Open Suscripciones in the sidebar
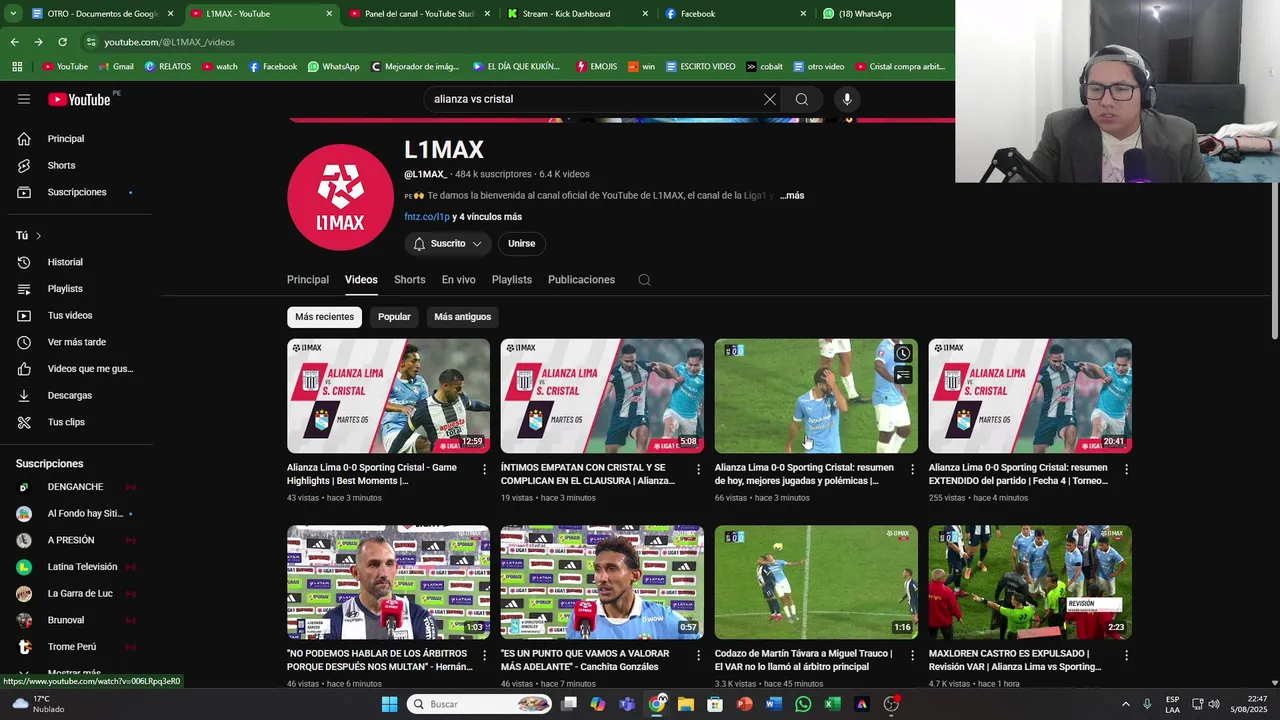The width and height of the screenshot is (1280, 720). [x=77, y=192]
